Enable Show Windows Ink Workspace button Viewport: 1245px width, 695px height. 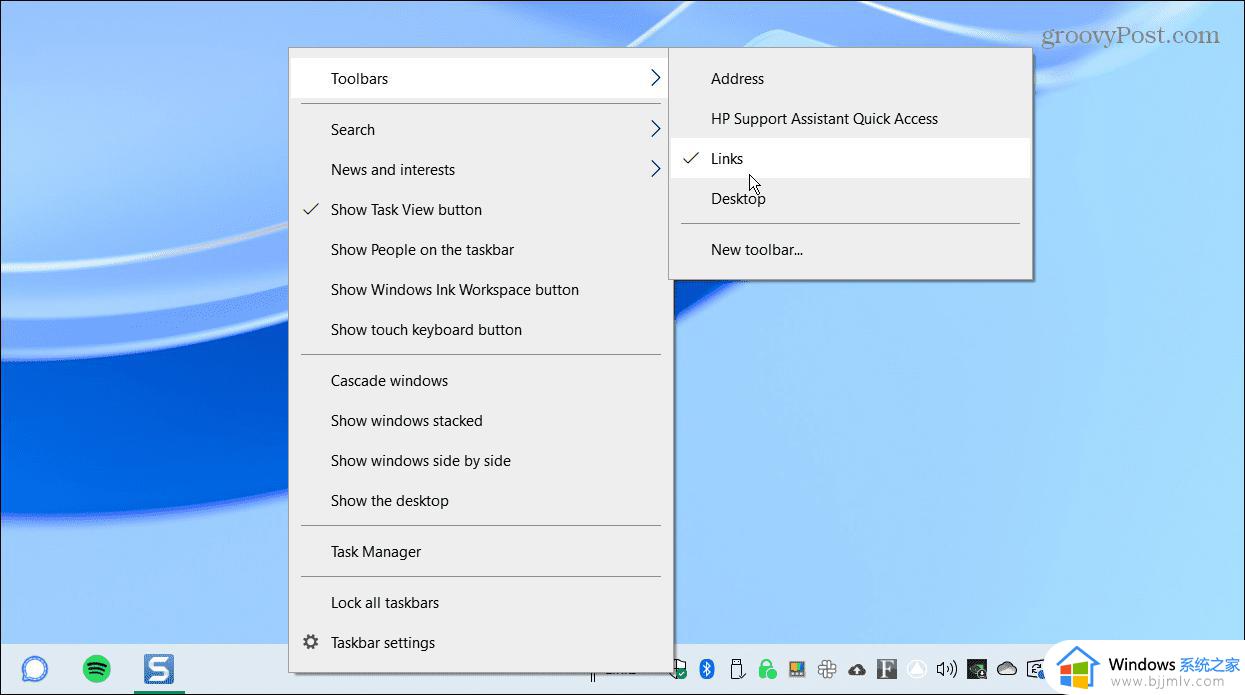tap(481, 290)
